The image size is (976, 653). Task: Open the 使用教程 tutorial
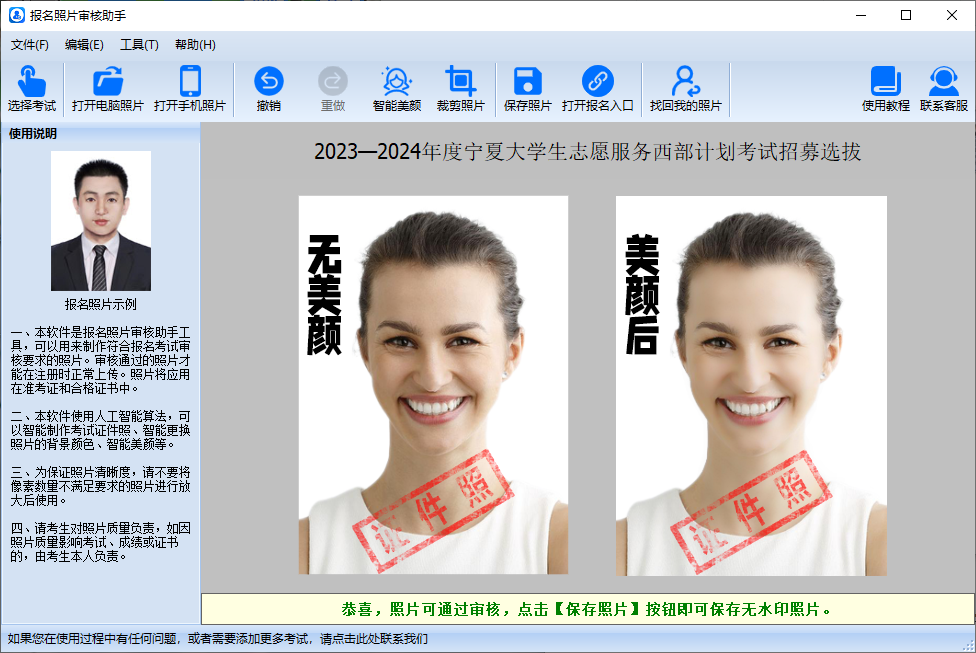tap(886, 88)
